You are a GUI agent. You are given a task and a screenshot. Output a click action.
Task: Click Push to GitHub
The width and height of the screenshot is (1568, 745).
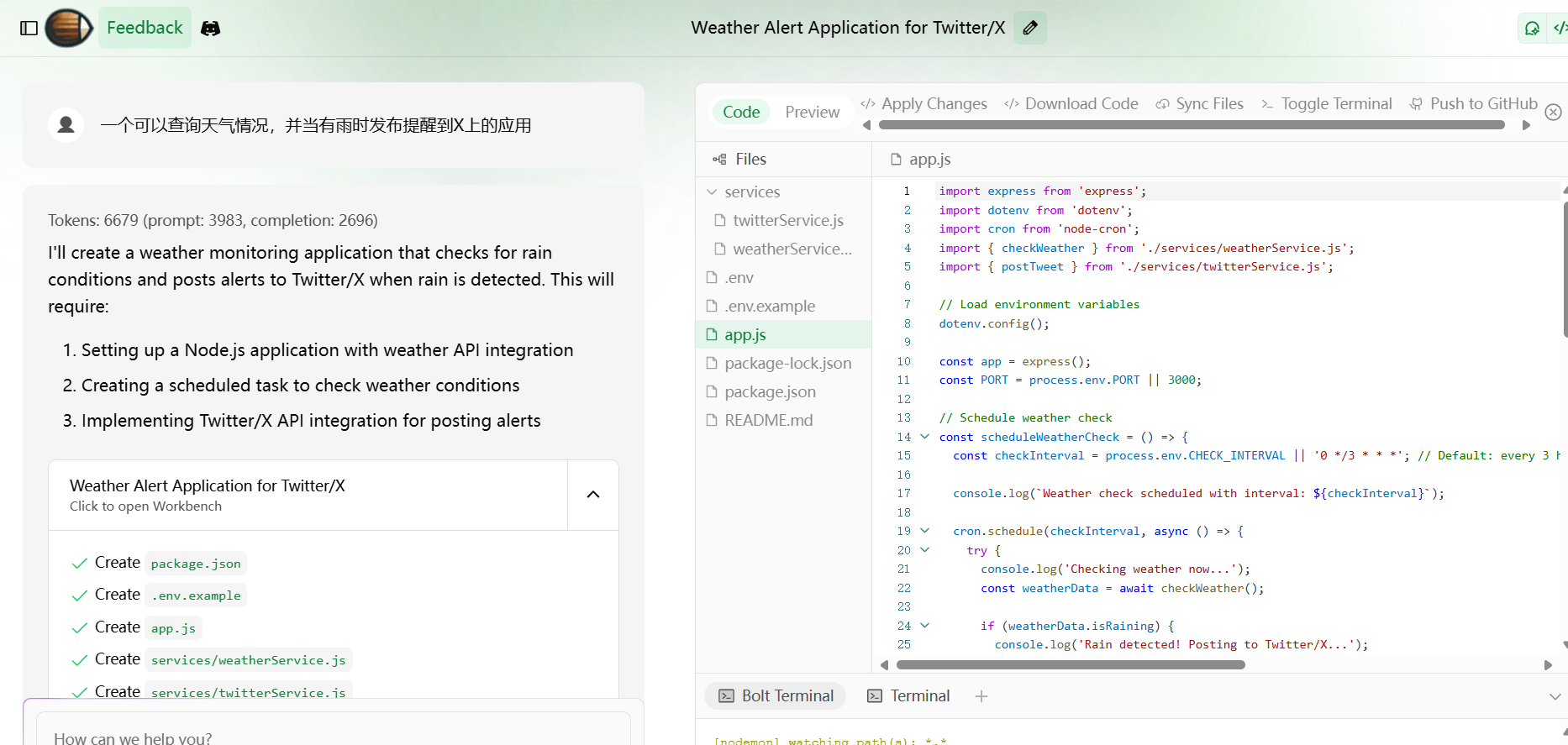click(1474, 103)
